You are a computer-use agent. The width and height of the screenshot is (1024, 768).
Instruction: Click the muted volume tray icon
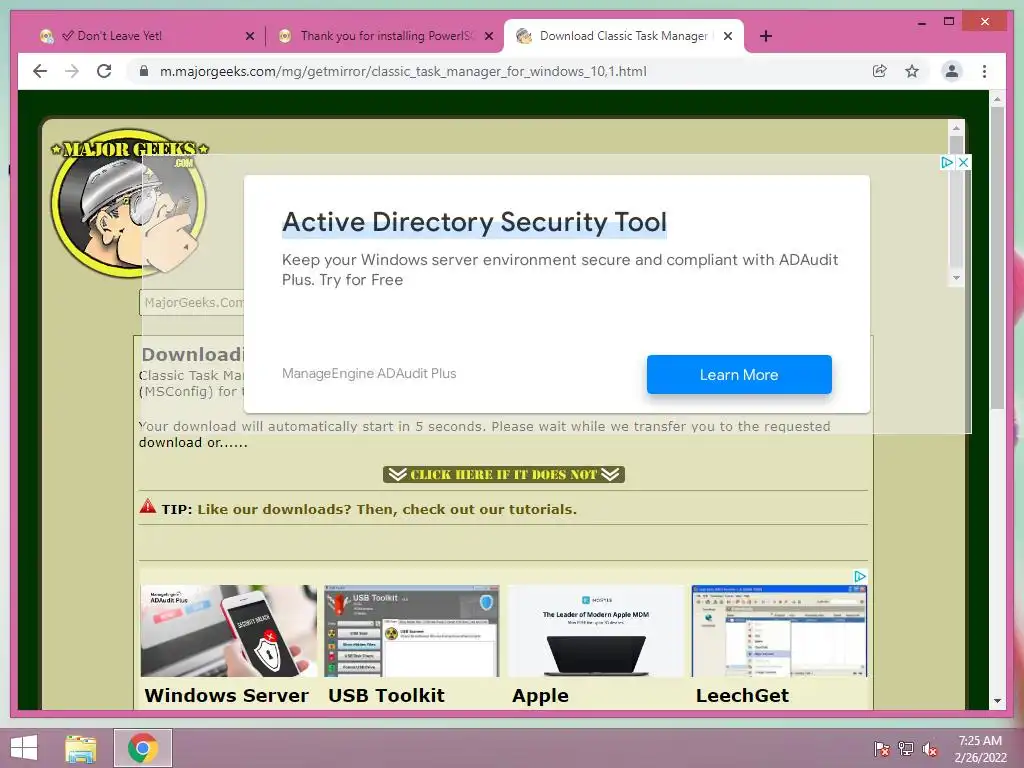click(x=930, y=749)
